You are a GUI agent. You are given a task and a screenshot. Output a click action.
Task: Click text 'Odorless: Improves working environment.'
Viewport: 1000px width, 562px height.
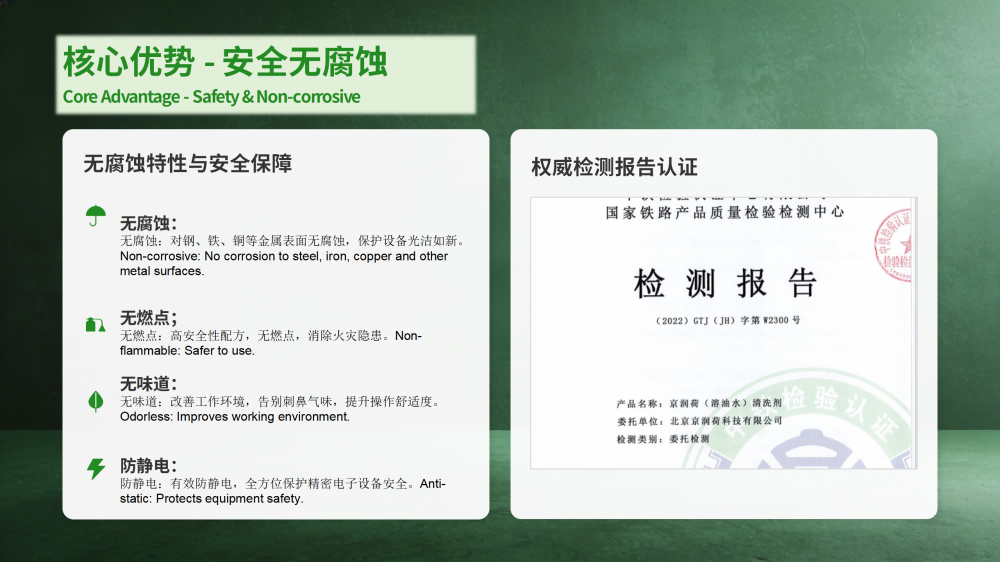235,417
